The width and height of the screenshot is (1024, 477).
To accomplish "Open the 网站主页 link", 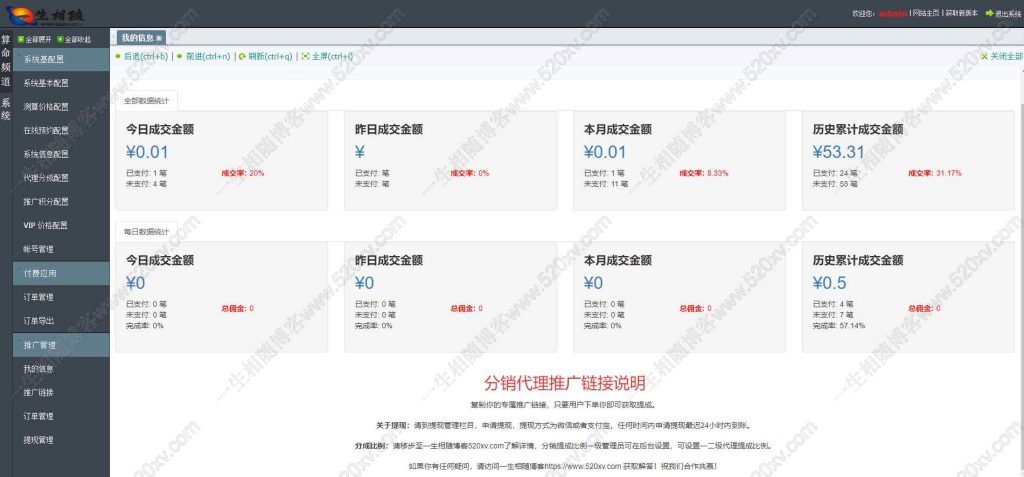I will tap(926, 13).
